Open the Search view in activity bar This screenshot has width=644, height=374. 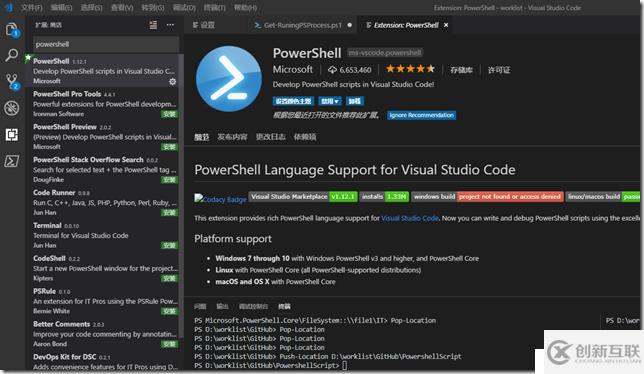pos(12,55)
